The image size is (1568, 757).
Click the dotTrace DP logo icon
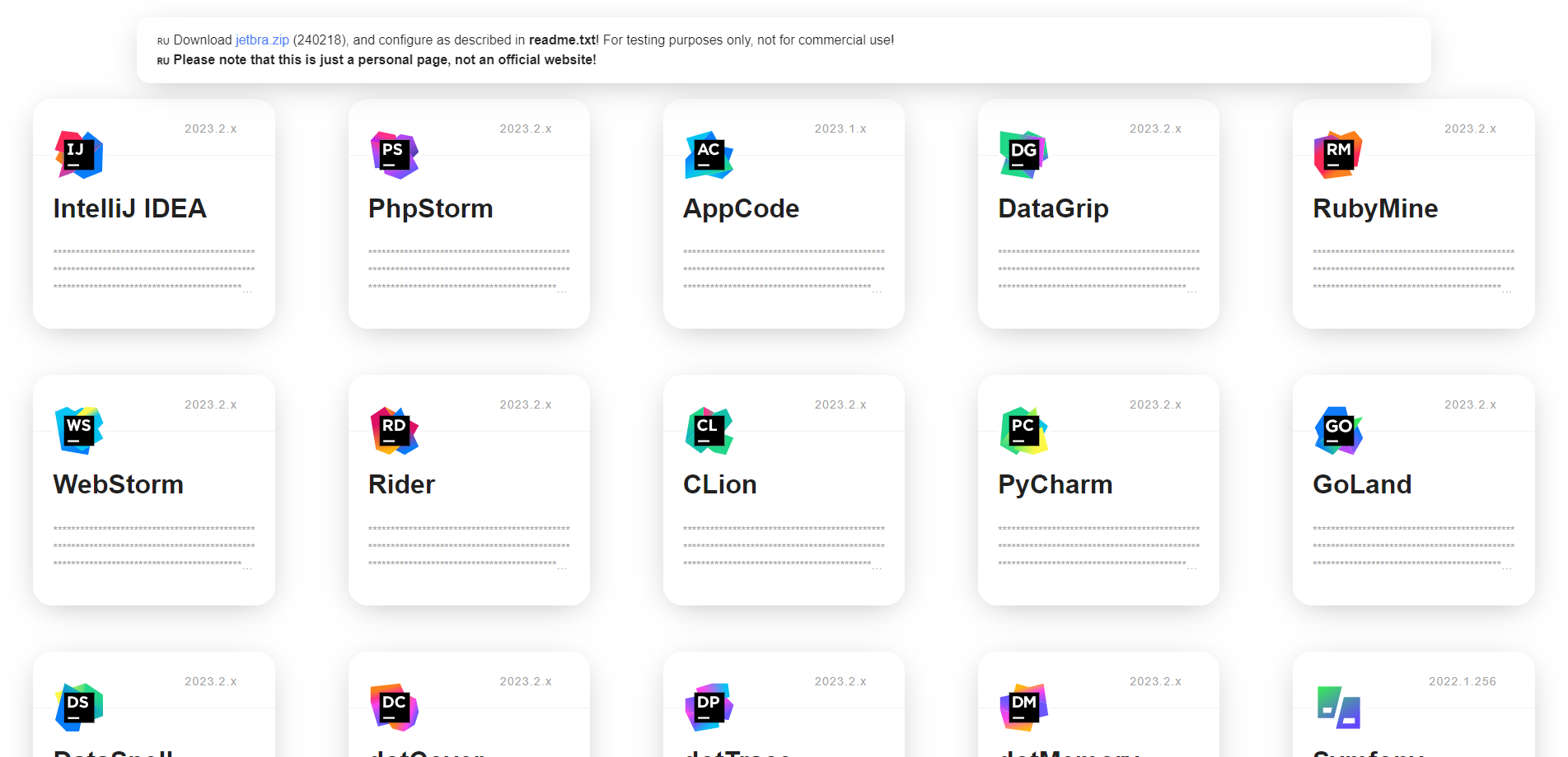coord(709,707)
